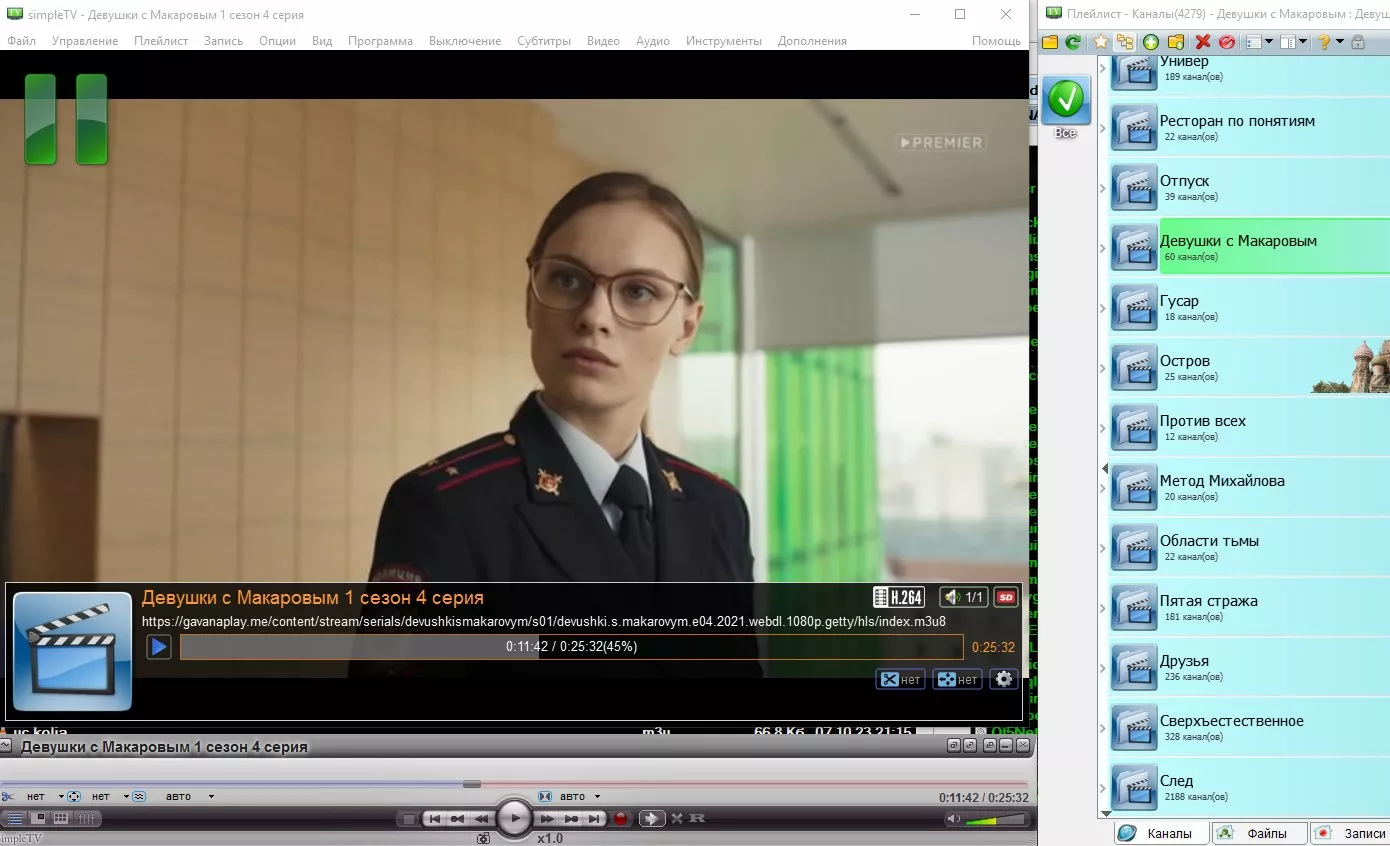The width and height of the screenshot is (1390, 846).
Task: Take a snapshot with camera icon
Action: click(483, 838)
